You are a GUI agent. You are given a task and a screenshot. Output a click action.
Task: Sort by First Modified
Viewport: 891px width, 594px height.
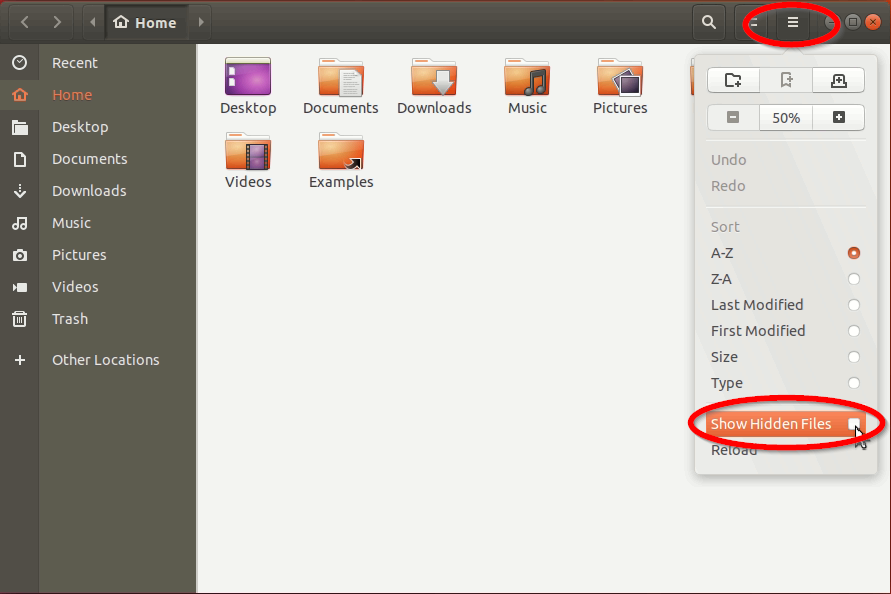point(786,331)
